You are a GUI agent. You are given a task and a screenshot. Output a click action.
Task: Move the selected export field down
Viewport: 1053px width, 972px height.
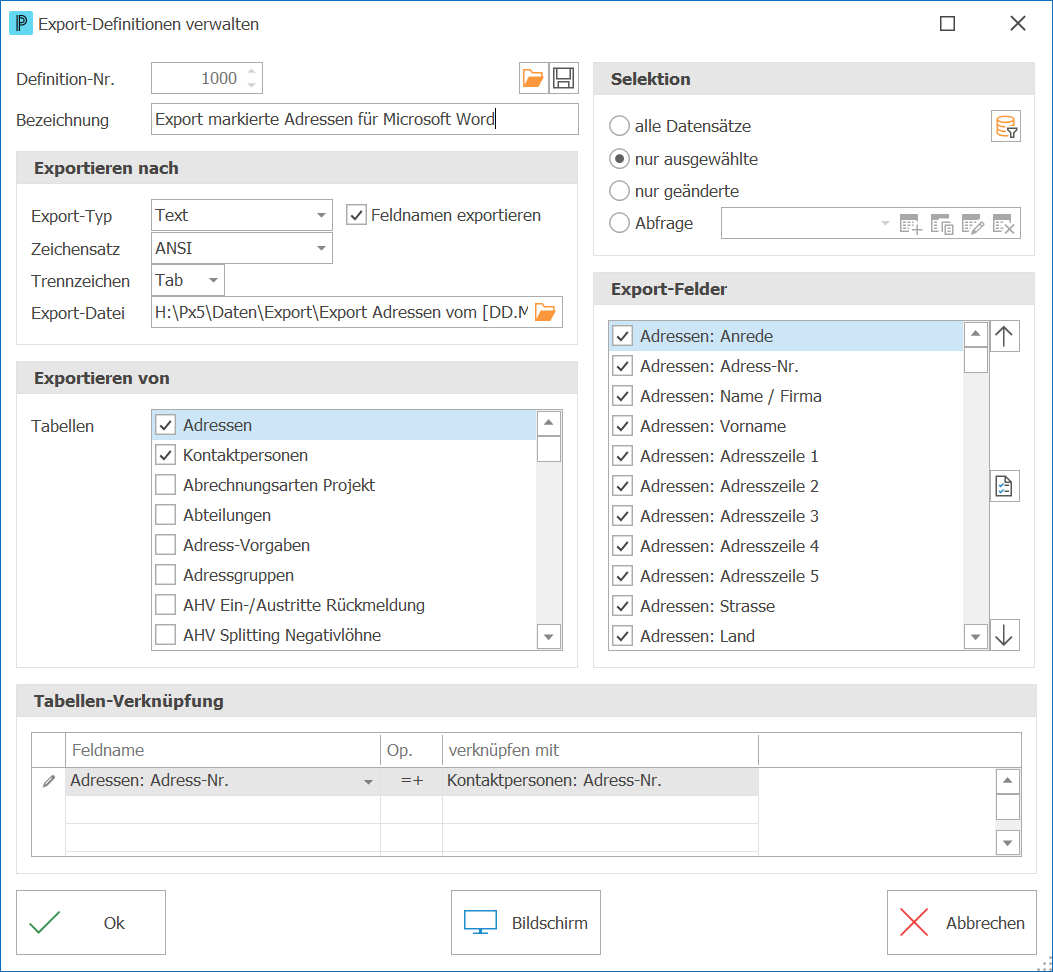pos(1004,635)
